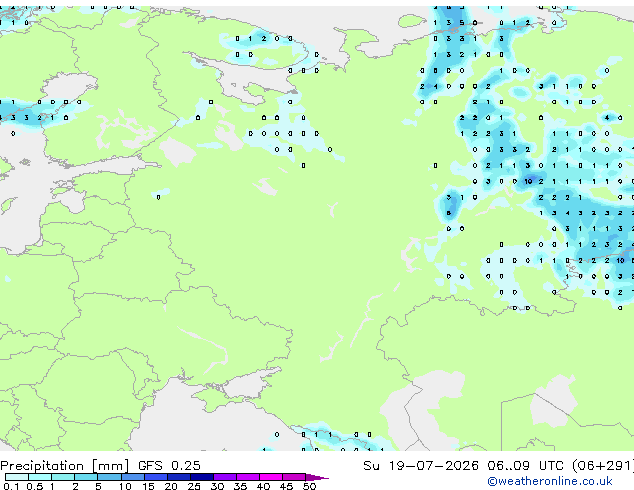
Task: Pick the 45–50 mm legend swatch
Action: 294,477
